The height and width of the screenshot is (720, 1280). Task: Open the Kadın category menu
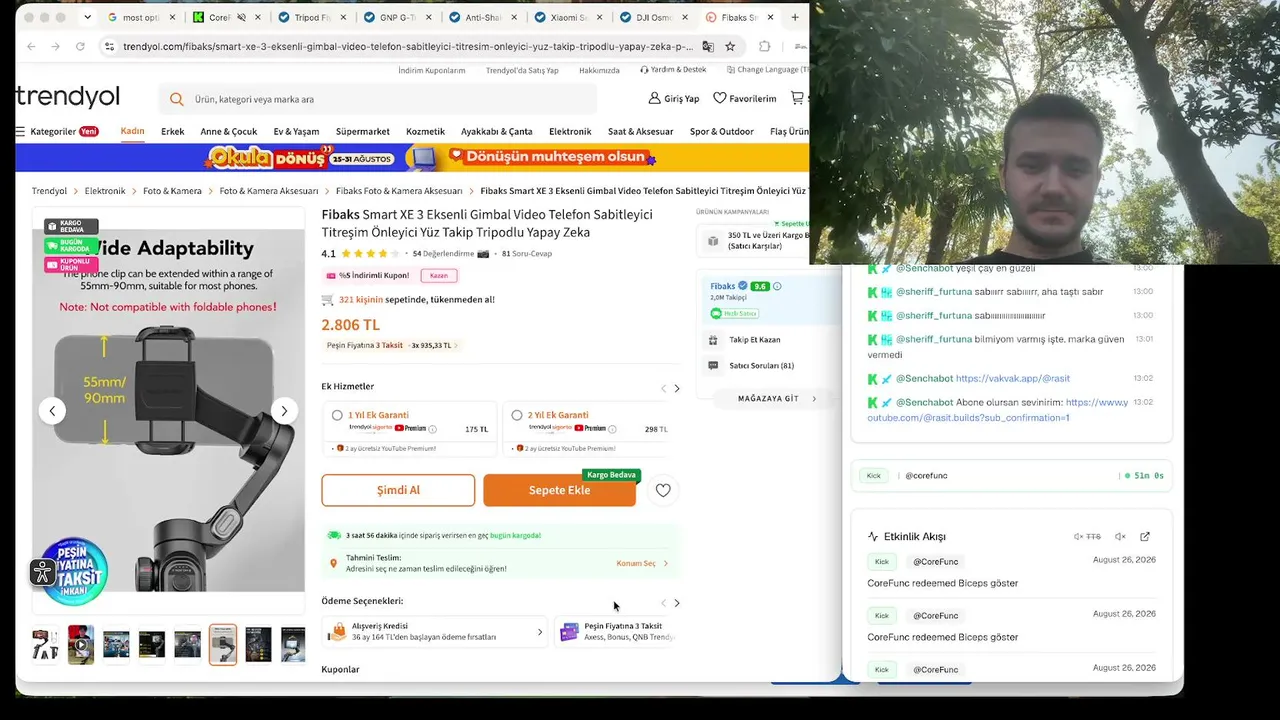point(132,131)
